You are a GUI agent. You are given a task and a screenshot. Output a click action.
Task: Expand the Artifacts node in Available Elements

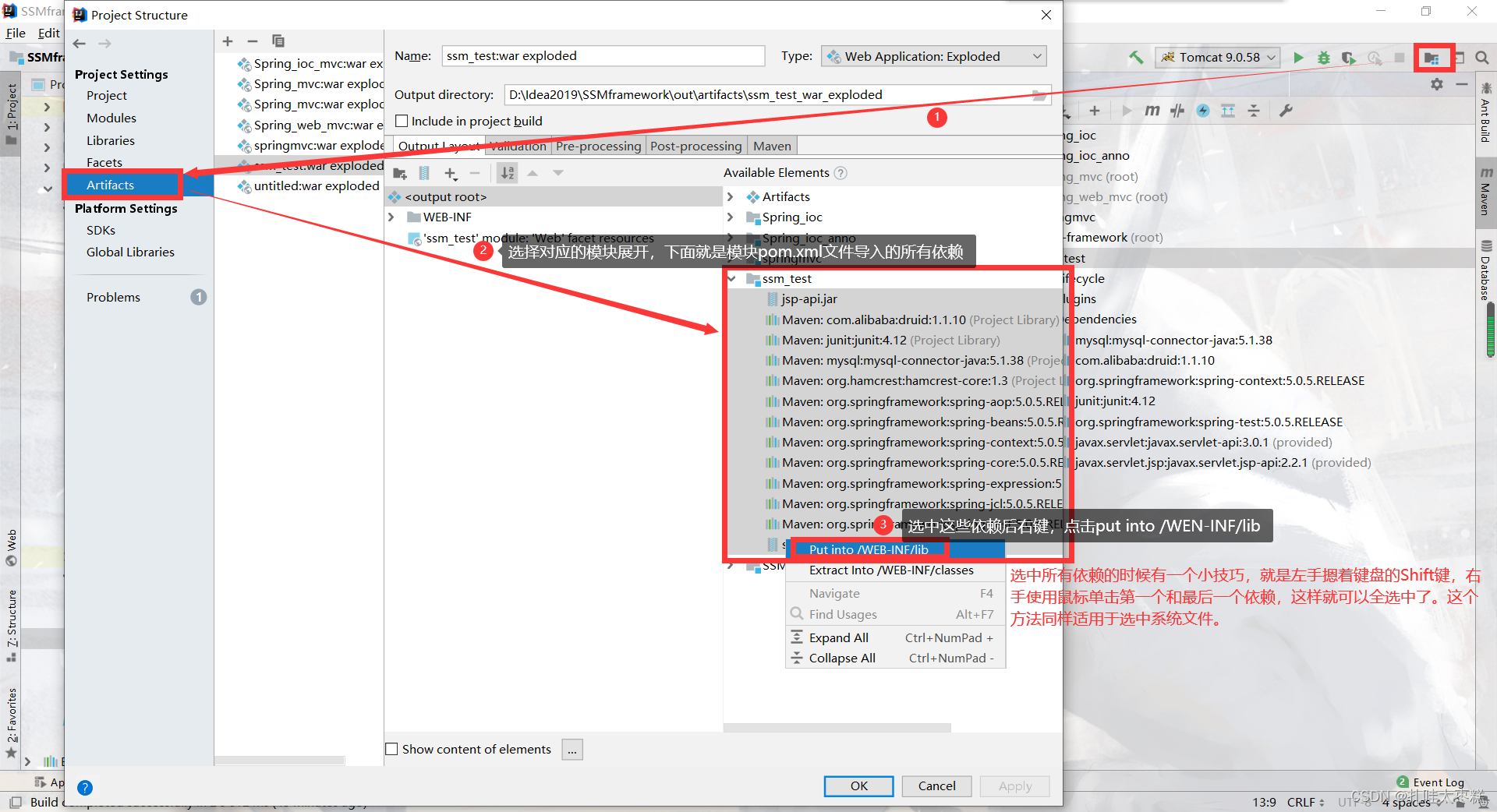[x=731, y=197]
